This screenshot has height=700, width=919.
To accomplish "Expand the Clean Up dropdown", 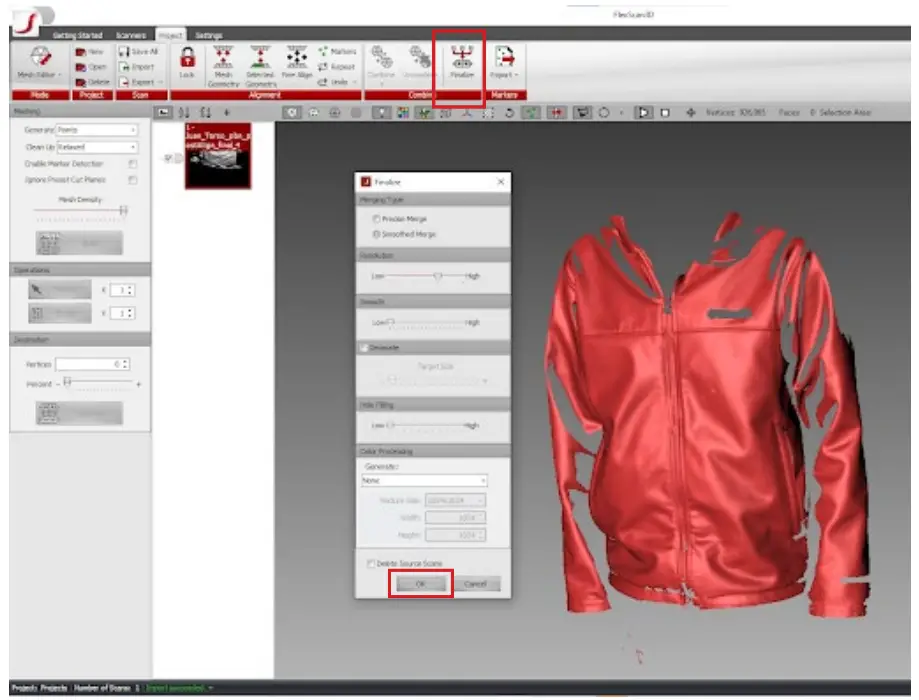I will pos(96,146).
